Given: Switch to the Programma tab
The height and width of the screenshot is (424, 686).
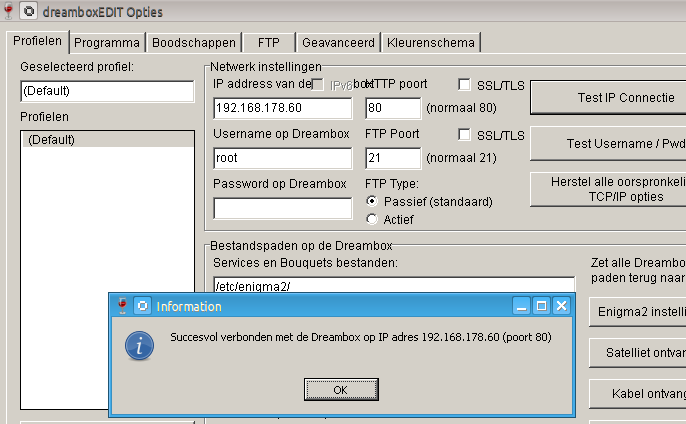Looking at the screenshot, I should (x=107, y=43).
